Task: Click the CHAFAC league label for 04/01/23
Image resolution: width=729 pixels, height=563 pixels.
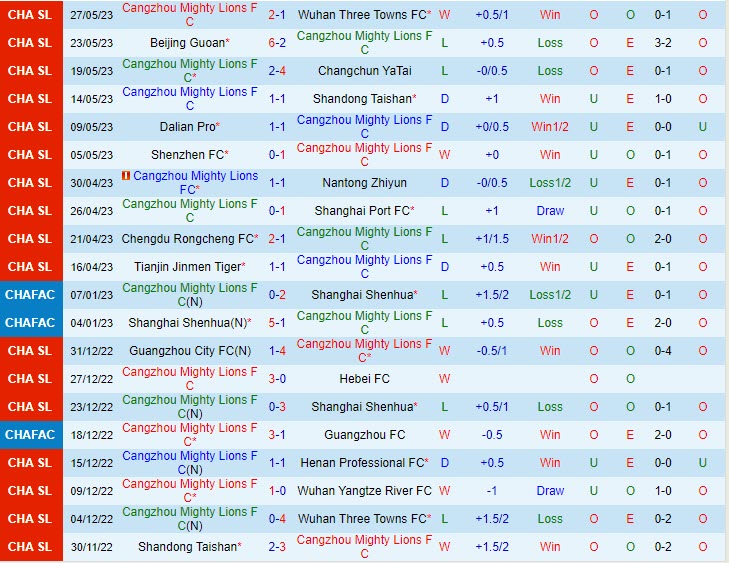Action: [31, 322]
